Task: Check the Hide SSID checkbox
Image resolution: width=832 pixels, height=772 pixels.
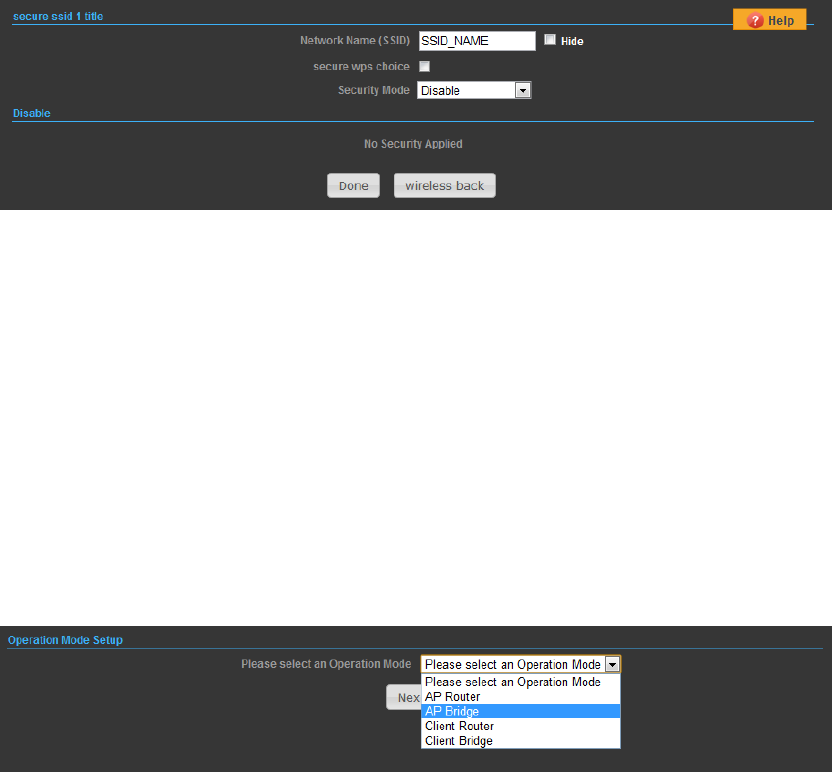Action: point(550,40)
